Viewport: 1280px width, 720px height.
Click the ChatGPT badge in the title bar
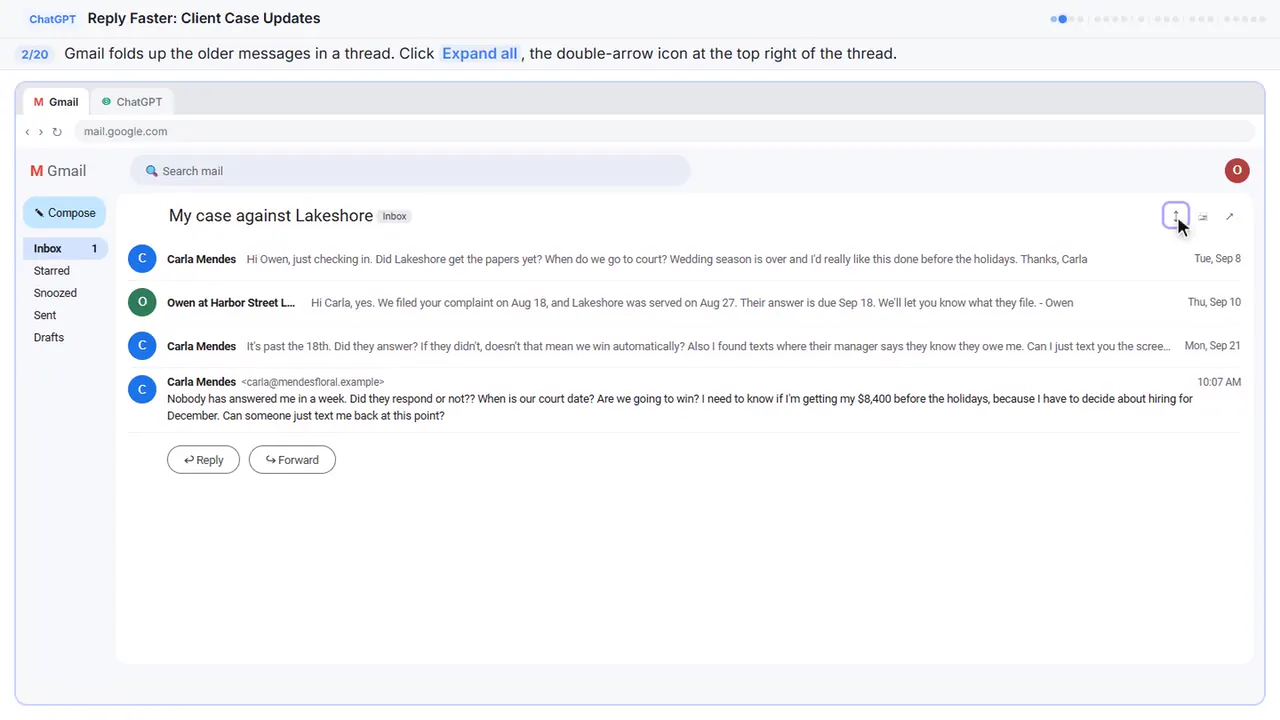(53, 19)
